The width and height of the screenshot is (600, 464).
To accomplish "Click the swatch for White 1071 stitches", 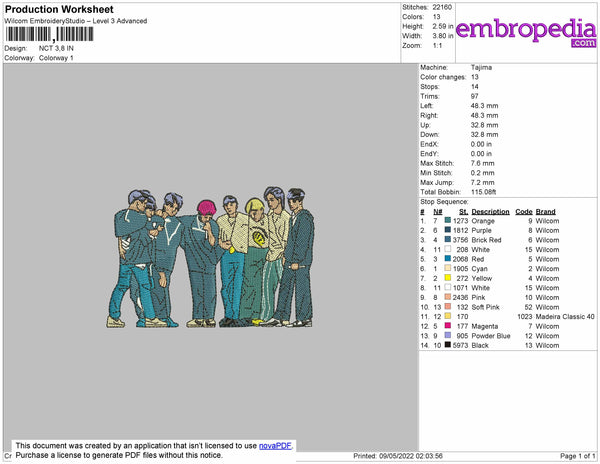I will click(x=448, y=288).
